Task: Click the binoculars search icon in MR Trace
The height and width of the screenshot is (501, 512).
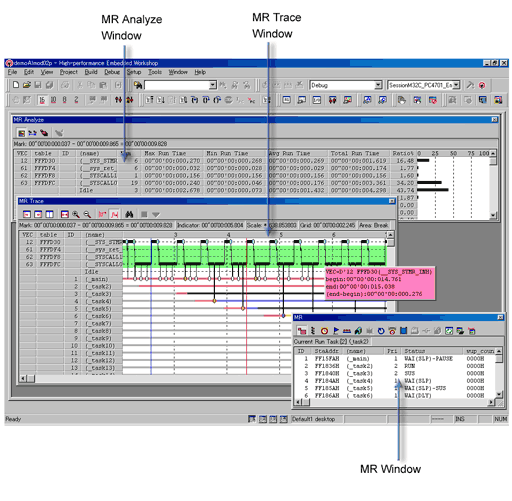Action: point(129,214)
